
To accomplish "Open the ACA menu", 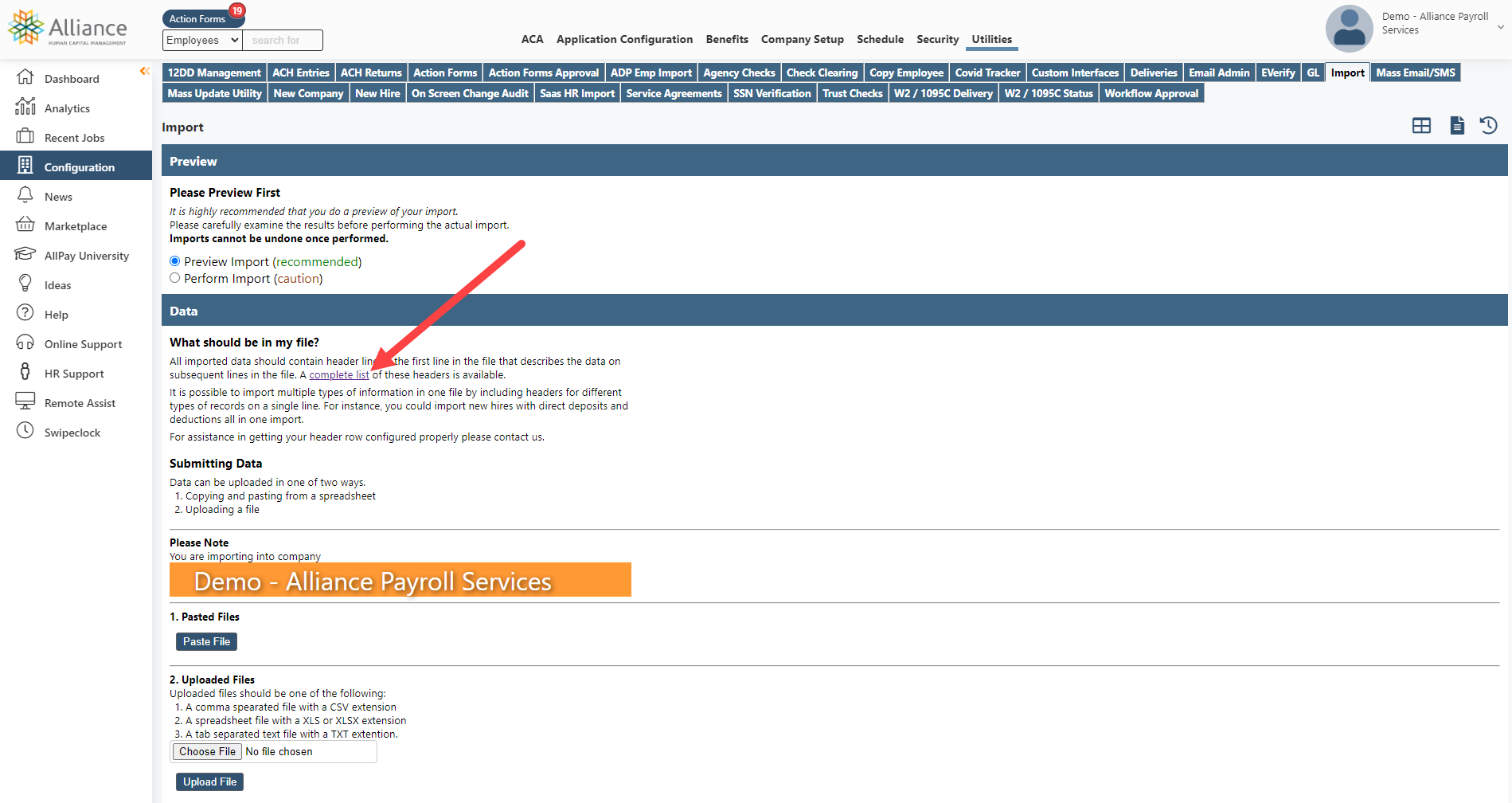I will coord(532,39).
